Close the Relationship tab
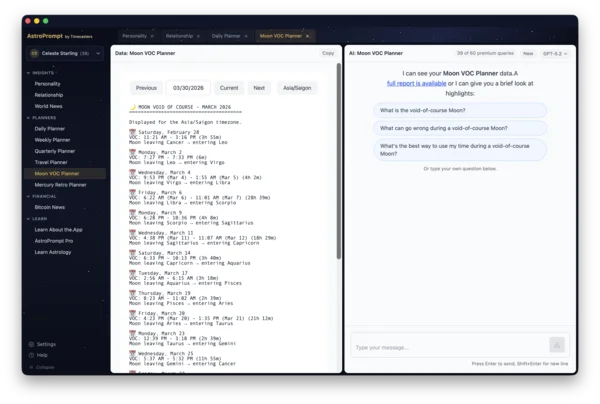This screenshot has height=404, width=600. click(x=198, y=36)
